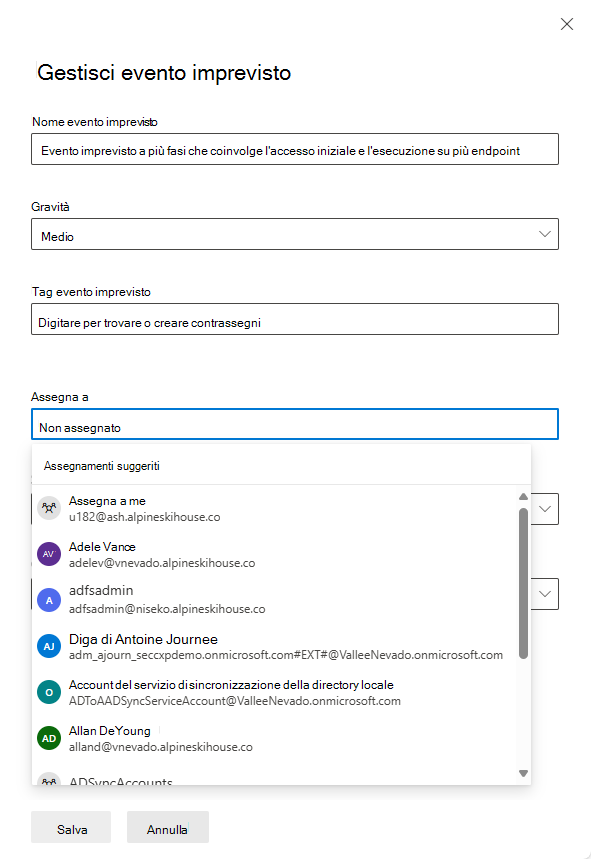Click the adfsadmin blue avatar icon

(48, 599)
